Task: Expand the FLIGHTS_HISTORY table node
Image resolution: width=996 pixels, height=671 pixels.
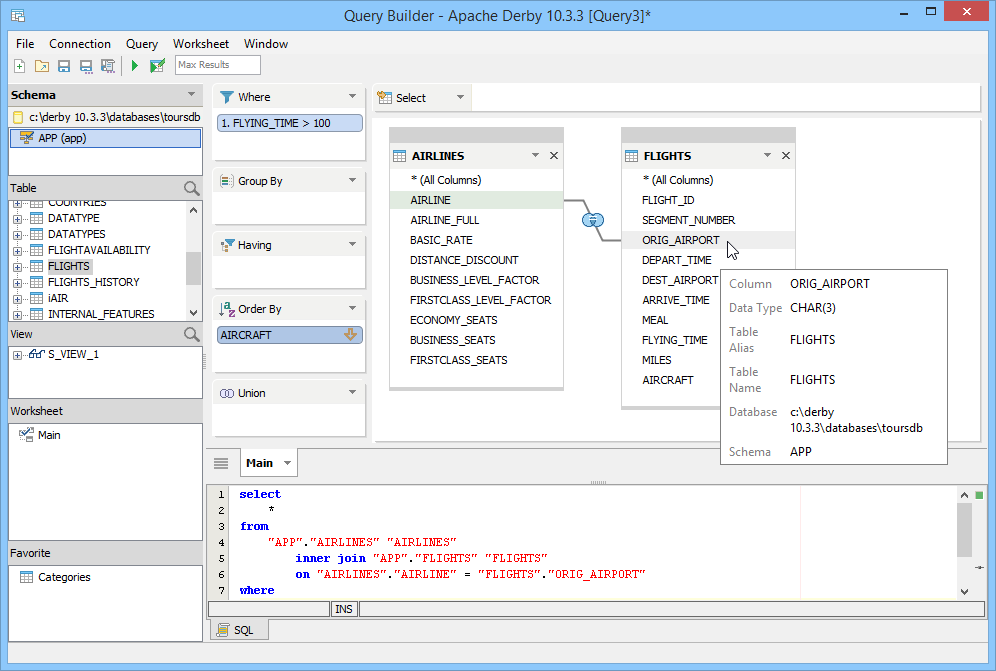Action: pos(17,283)
